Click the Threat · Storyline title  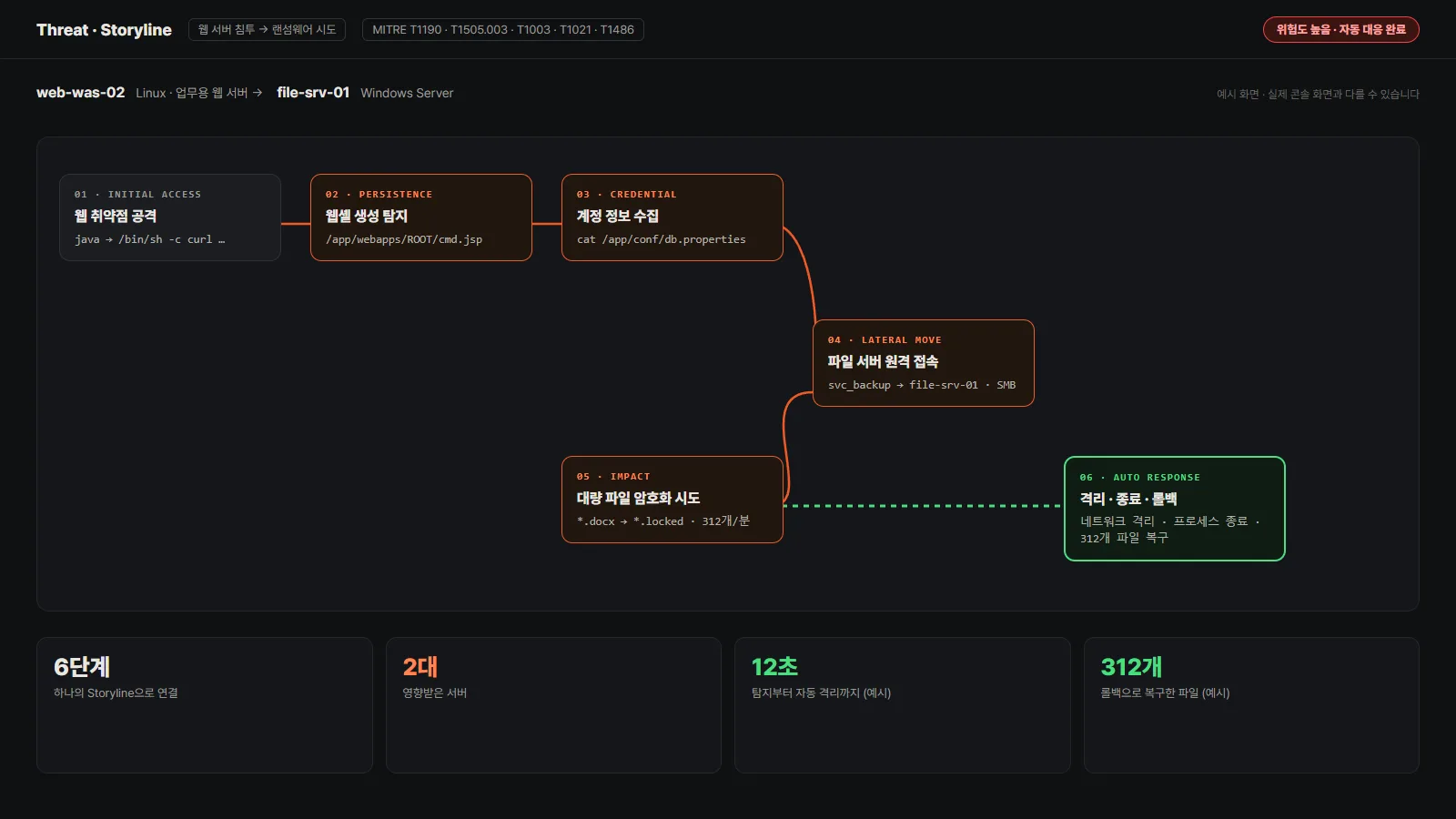click(x=104, y=30)
